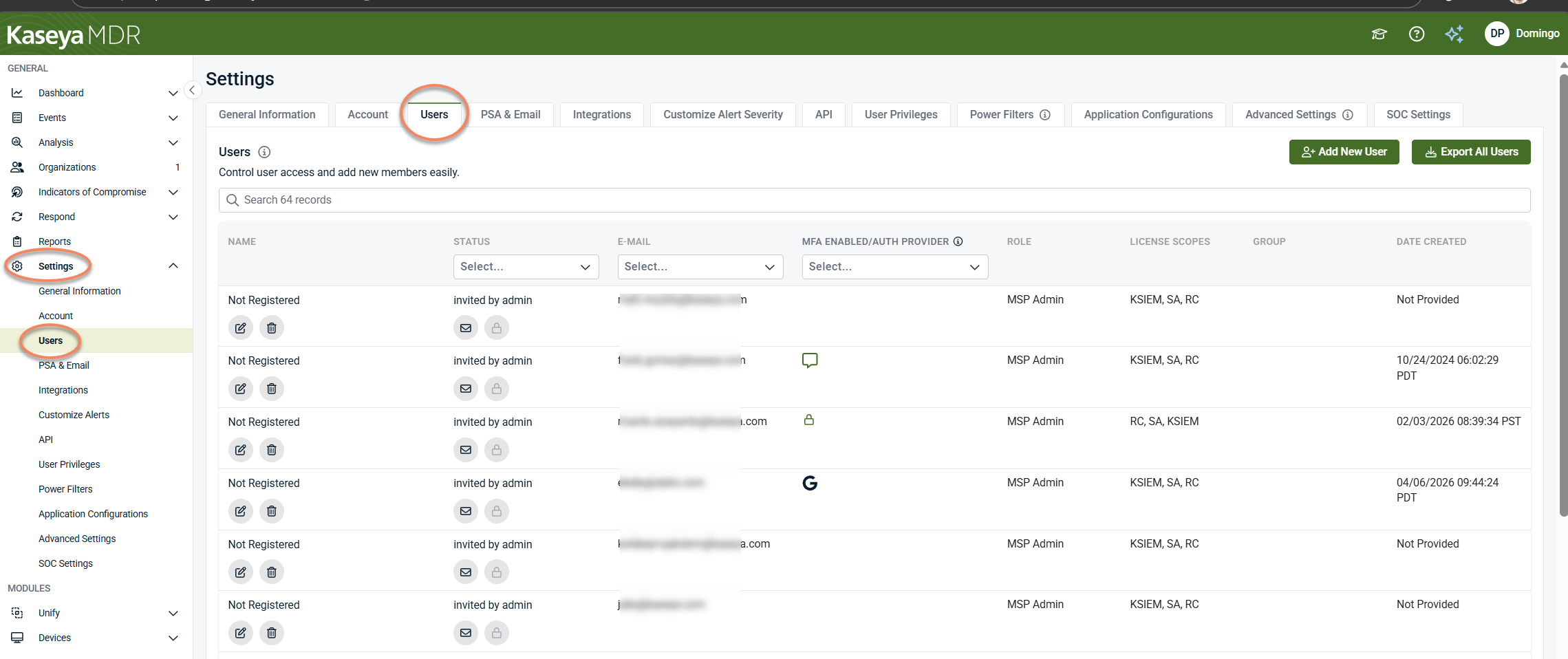This screenshot has height=659, width=1568.
Task: Click the Search 64 records field
Action: (874, 200)
